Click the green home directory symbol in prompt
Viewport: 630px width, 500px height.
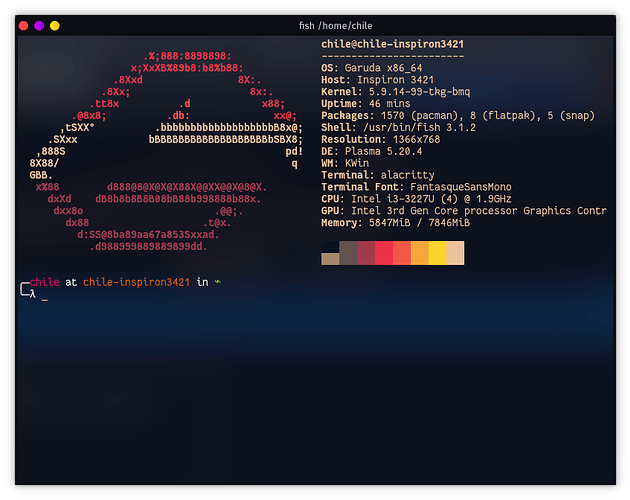point(218,282)
